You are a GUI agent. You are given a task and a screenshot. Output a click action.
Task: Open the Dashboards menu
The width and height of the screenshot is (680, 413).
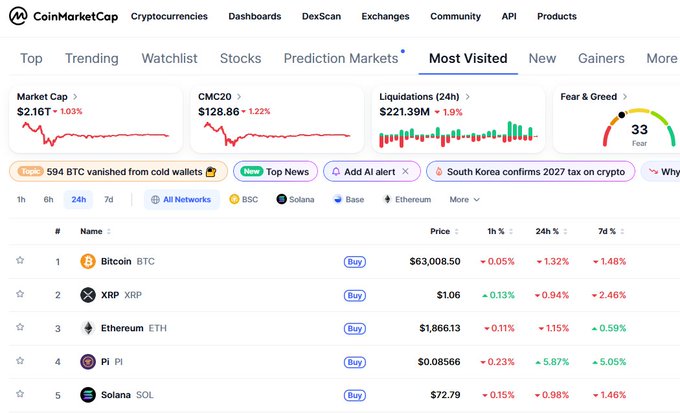coord(255,16)
